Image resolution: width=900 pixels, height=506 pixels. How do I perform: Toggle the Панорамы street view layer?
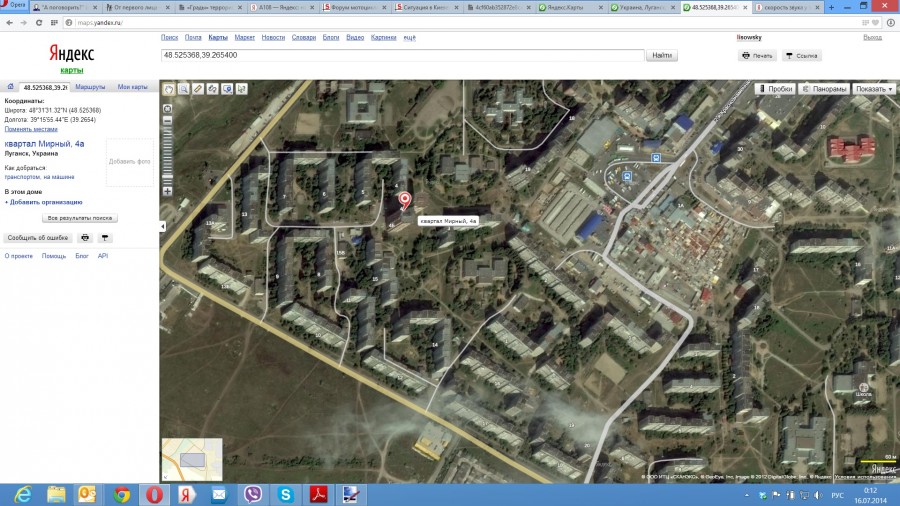[x=825, y=89]
